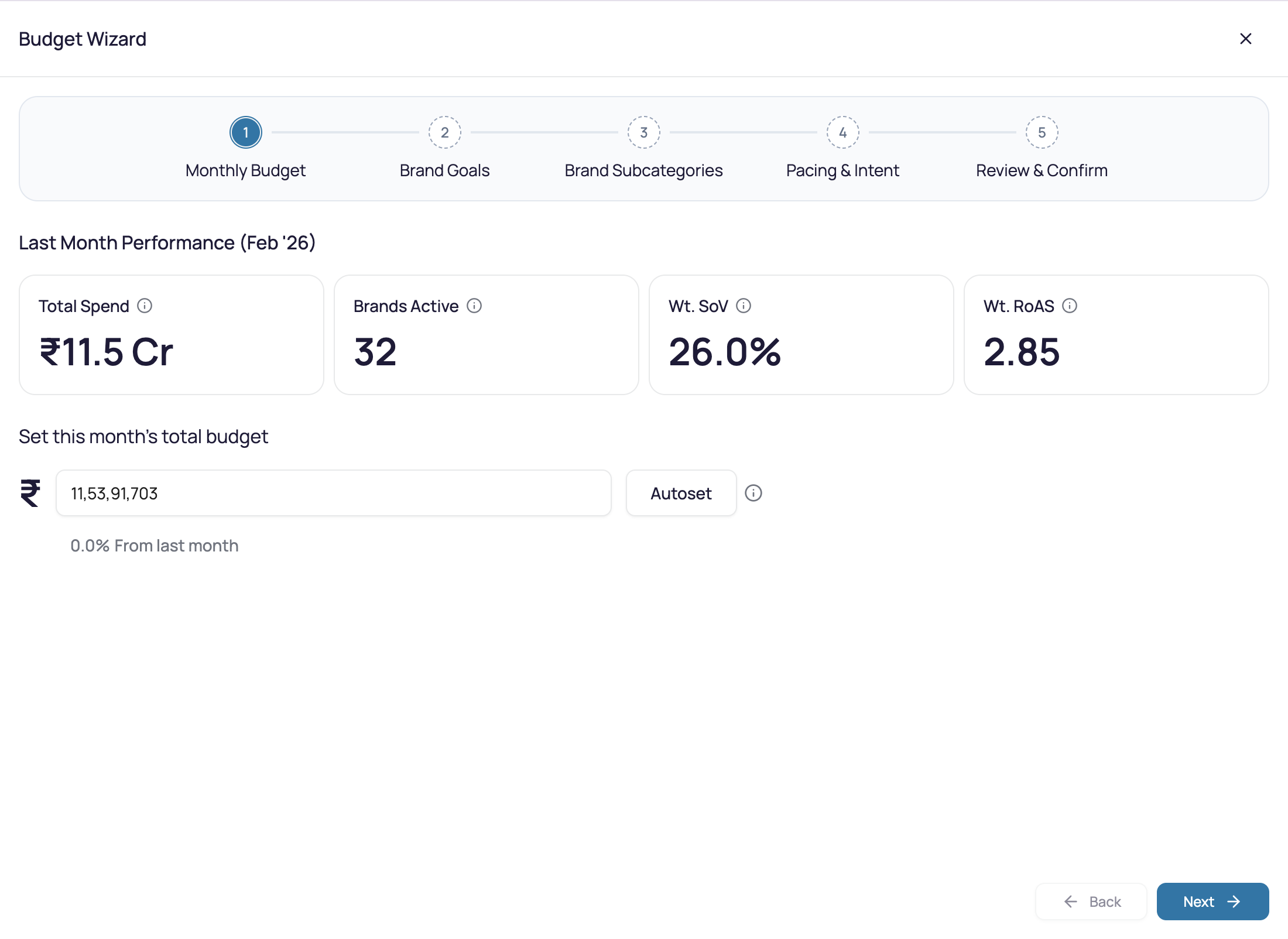Viewport: 1288px width, 939px height.
Task: Click the rupee symbol beside budget field
Action: point(30,494)
